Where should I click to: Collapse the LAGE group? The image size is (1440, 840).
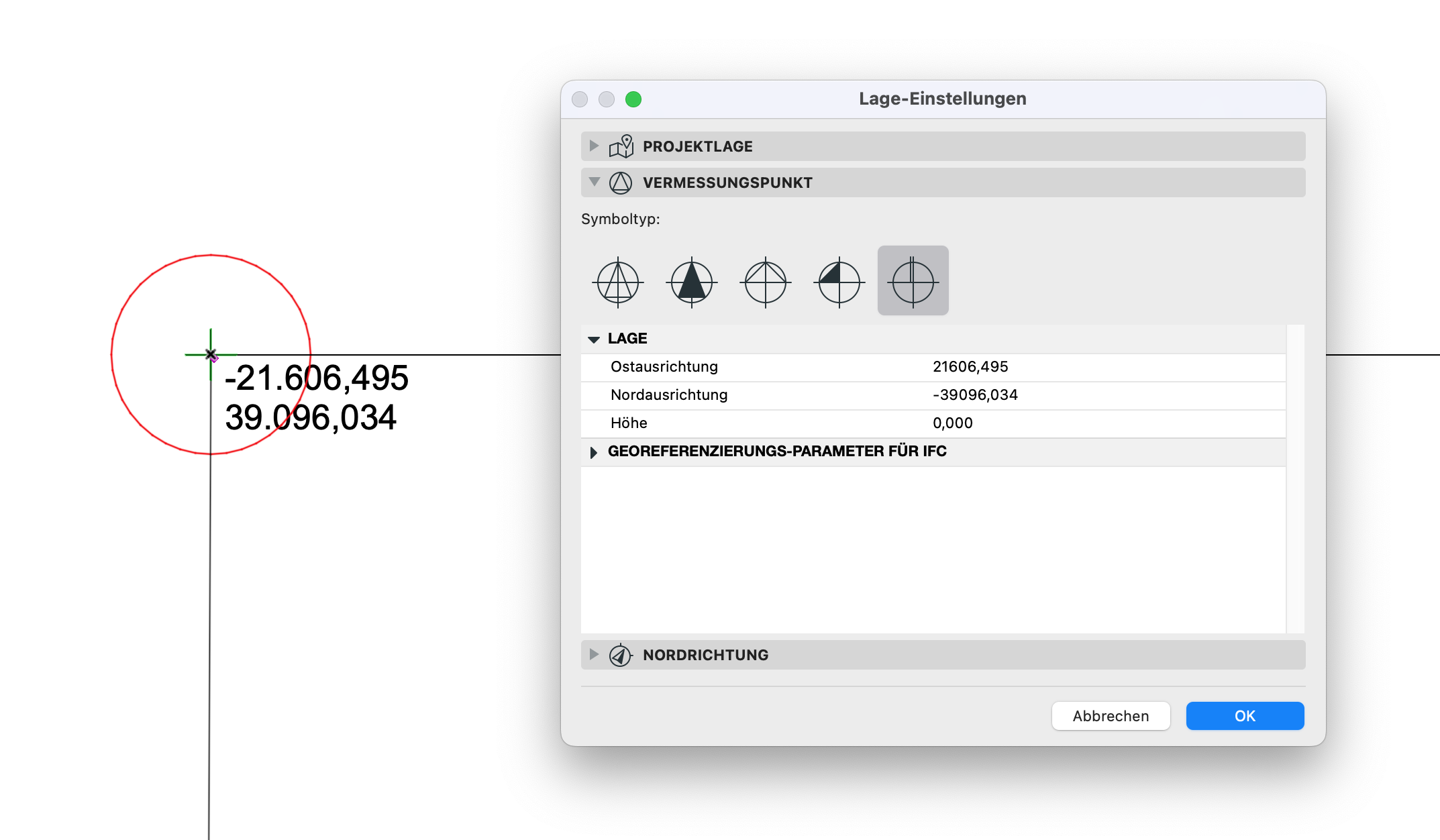point(594,339)
